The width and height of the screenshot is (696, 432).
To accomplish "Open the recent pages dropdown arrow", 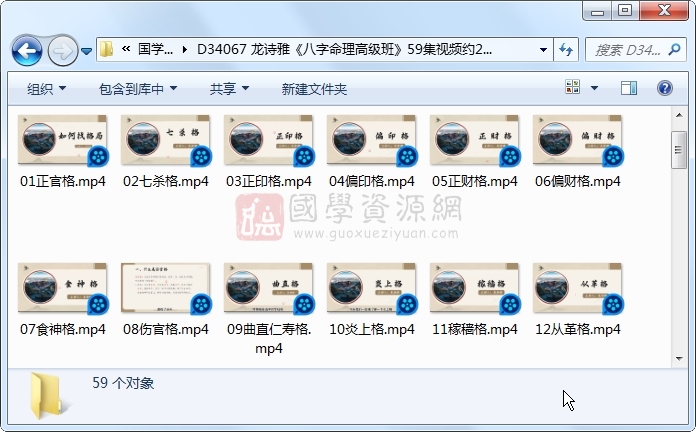I will pos(87,52).
